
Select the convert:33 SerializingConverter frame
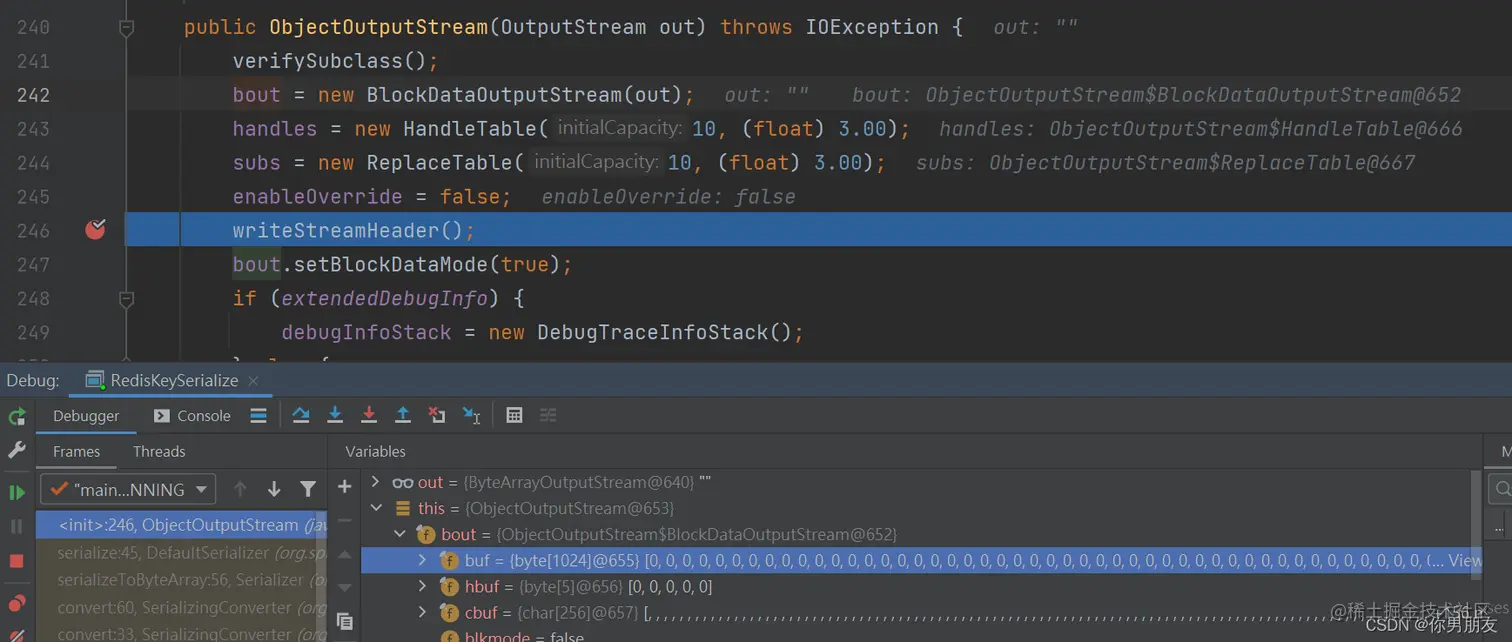182,633
